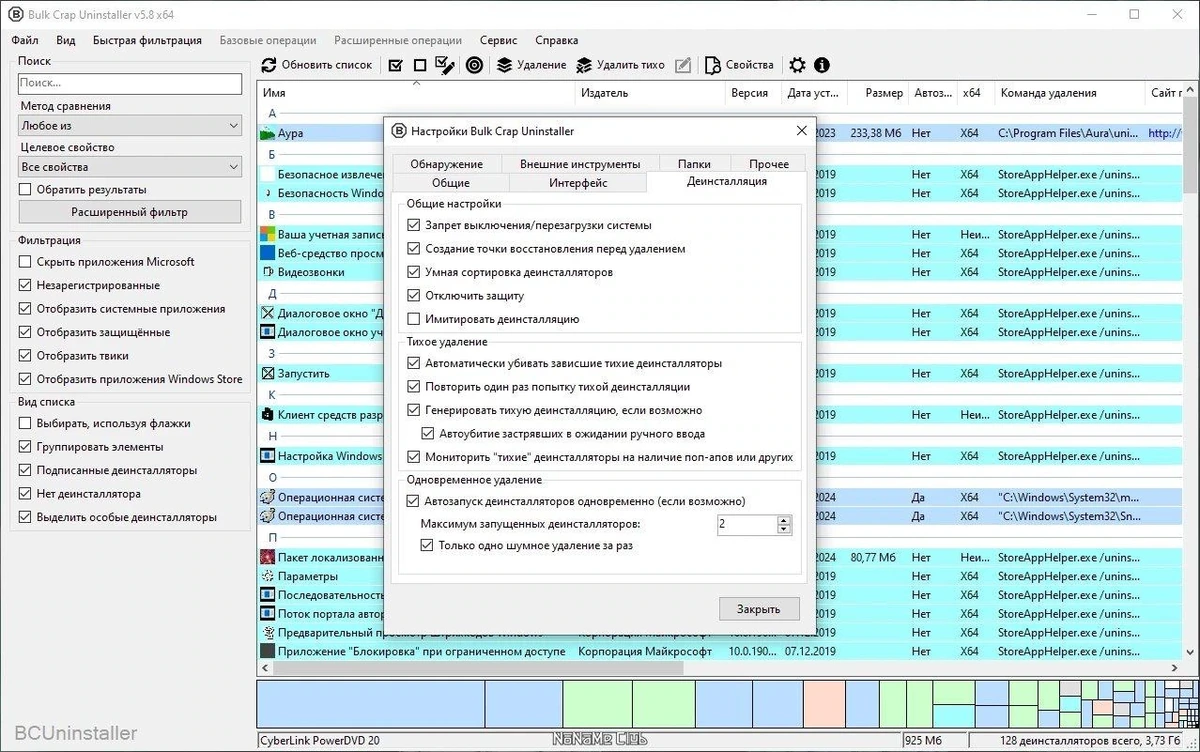Open settings via the gear icon
The image size is (1200, 752).
(x=797, y=65)
